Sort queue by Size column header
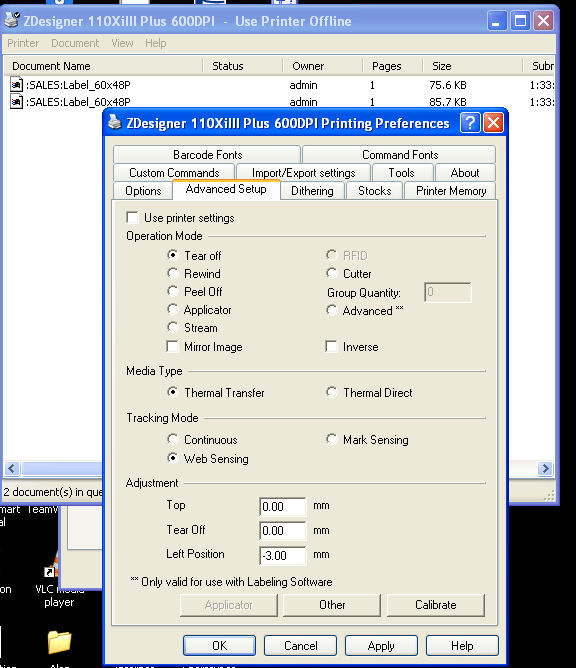The height and width of the screenshot is (668, 576). (x=472, y=66)
